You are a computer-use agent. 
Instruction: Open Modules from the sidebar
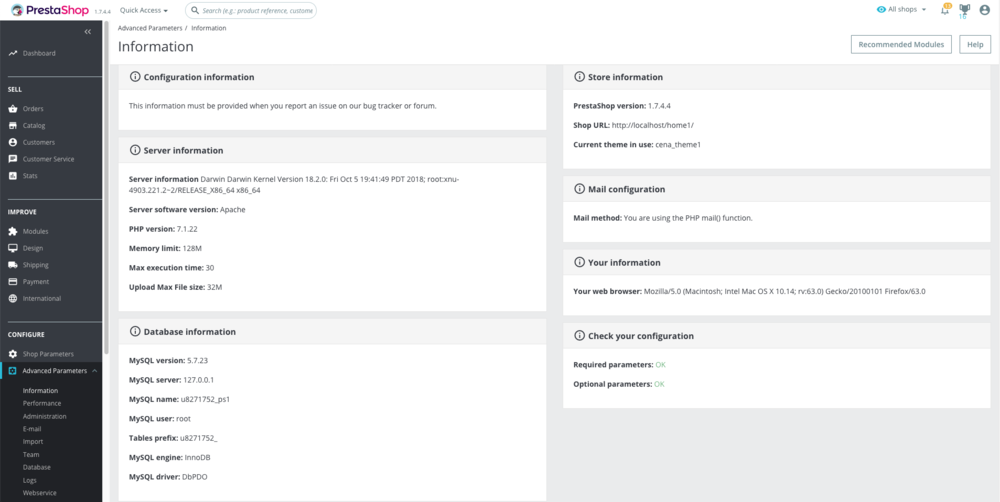point(35,231)
